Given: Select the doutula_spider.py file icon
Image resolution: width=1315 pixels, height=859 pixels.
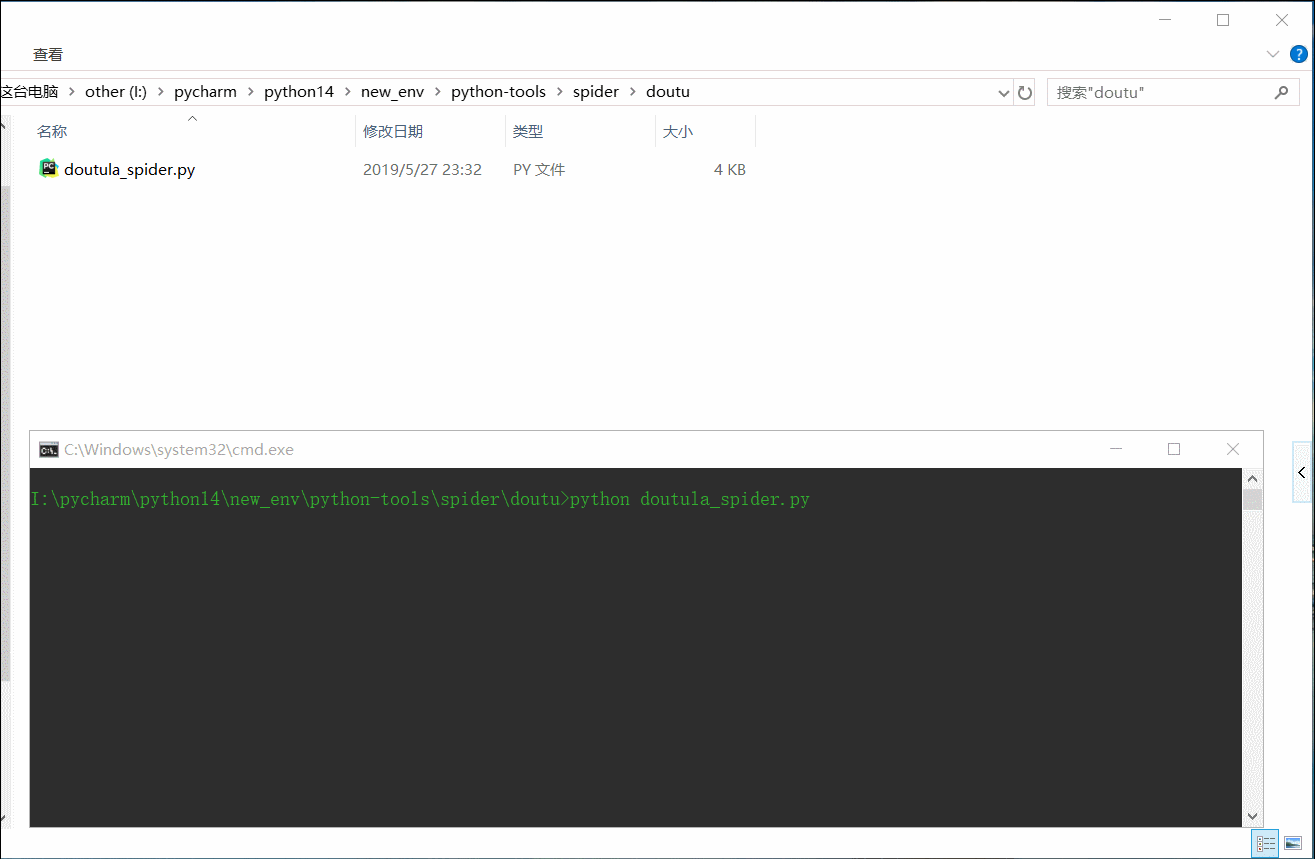Looking at the screenshot, I should (49, 168).
